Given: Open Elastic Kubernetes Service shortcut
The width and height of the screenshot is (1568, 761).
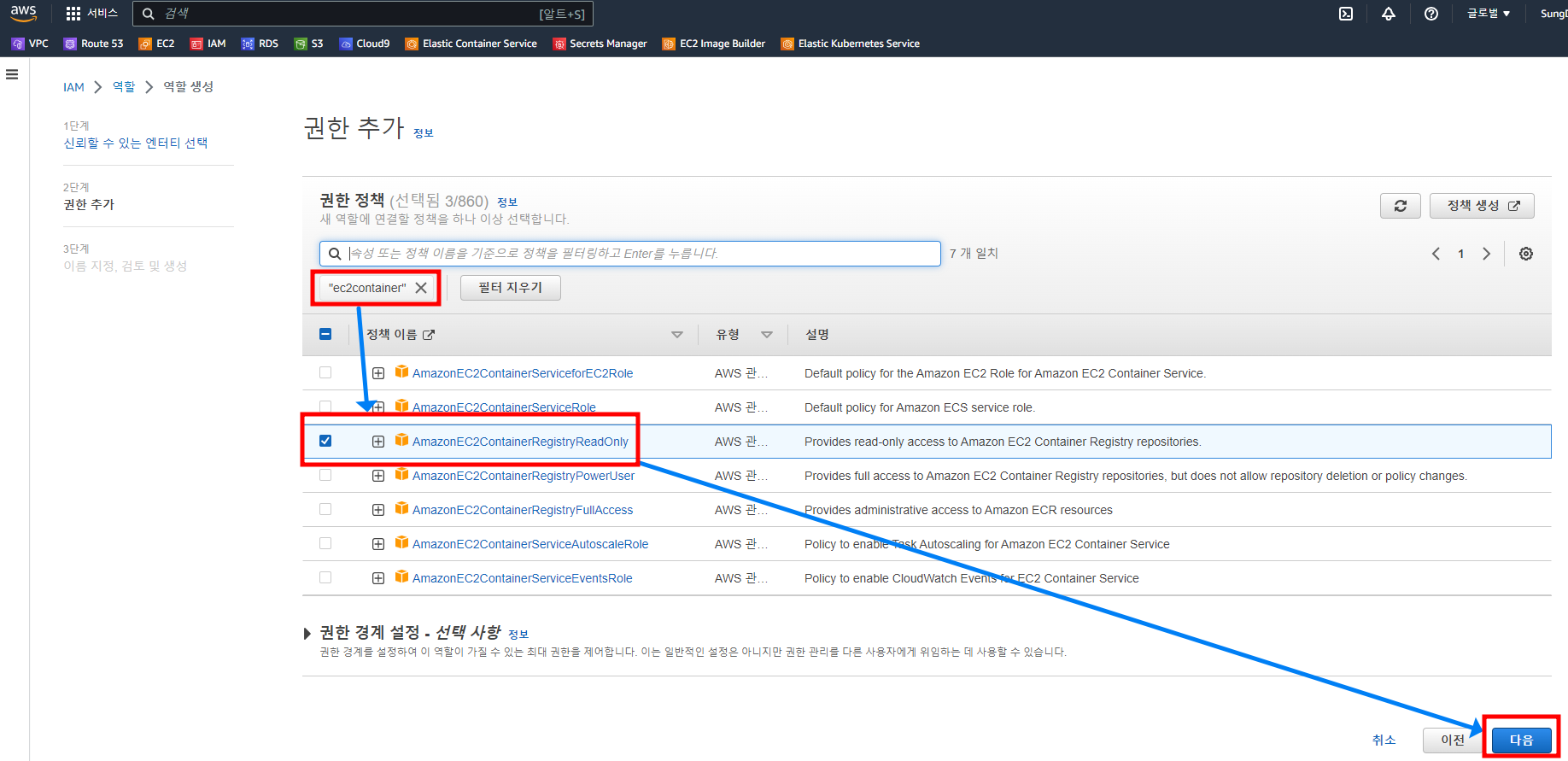Looking at the screenshot, I should pos(851,44).
